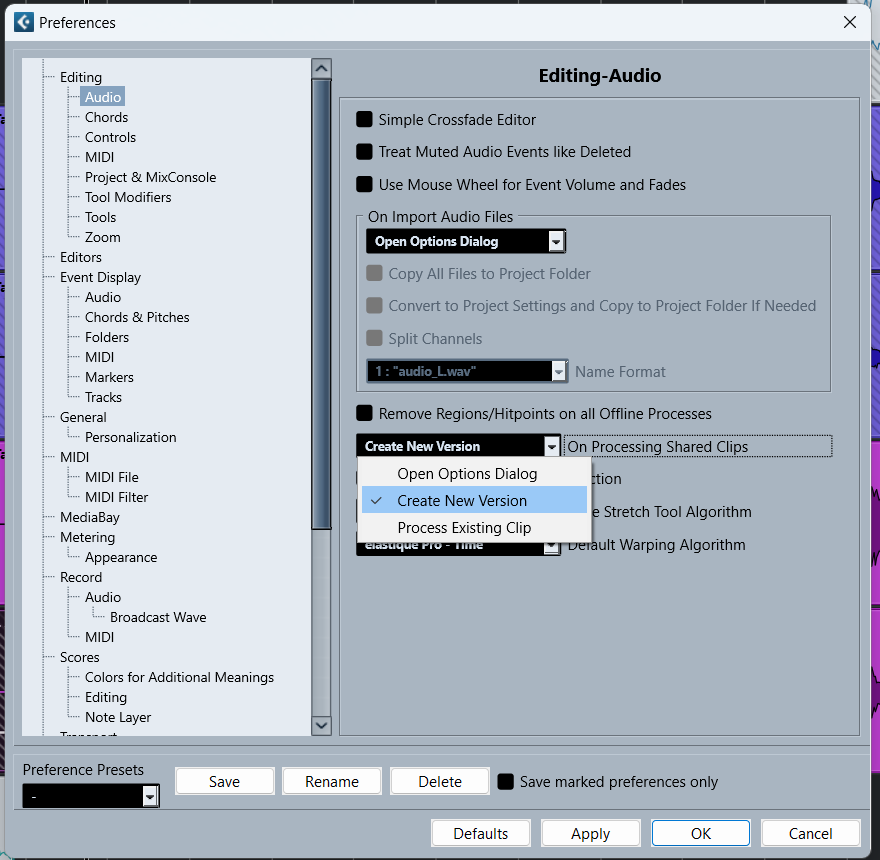Check Convert to Project Settings and Copy option
This screenshot has width=880, height=860.
[x=374, y=305]
